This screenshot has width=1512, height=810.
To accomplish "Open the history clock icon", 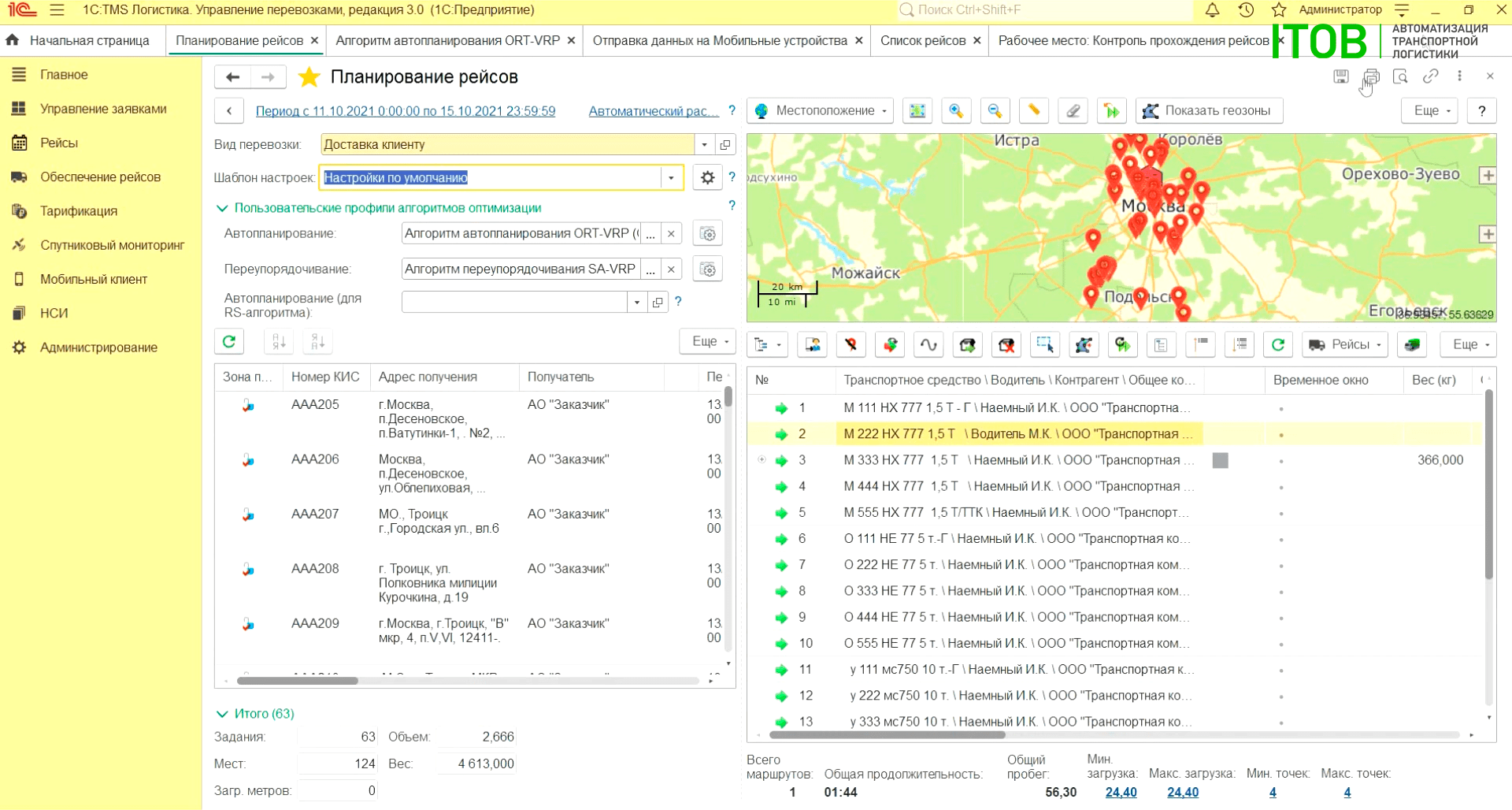I will point(1246,10).
